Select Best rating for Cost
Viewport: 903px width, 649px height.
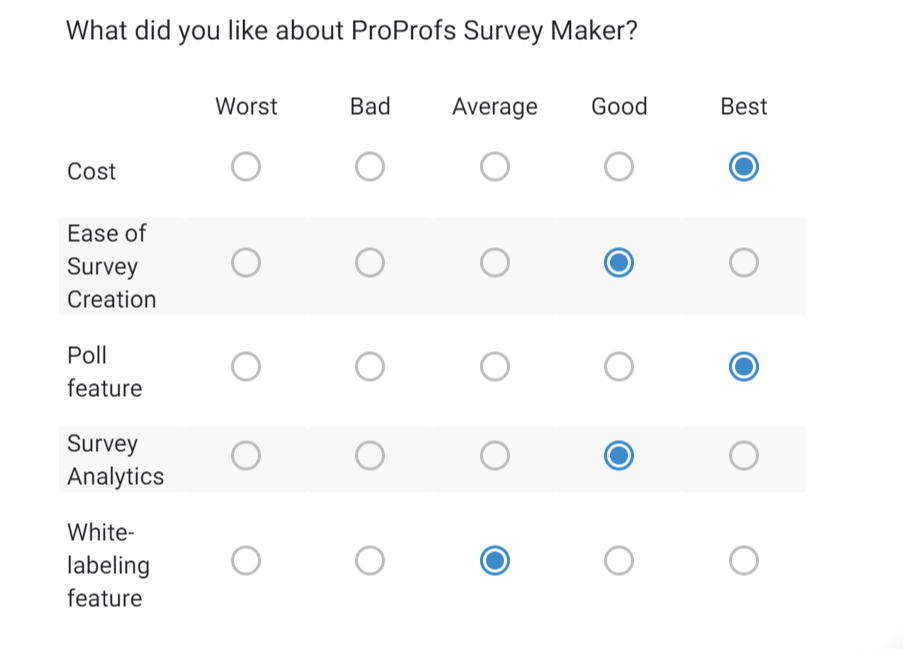pos(743,167)
